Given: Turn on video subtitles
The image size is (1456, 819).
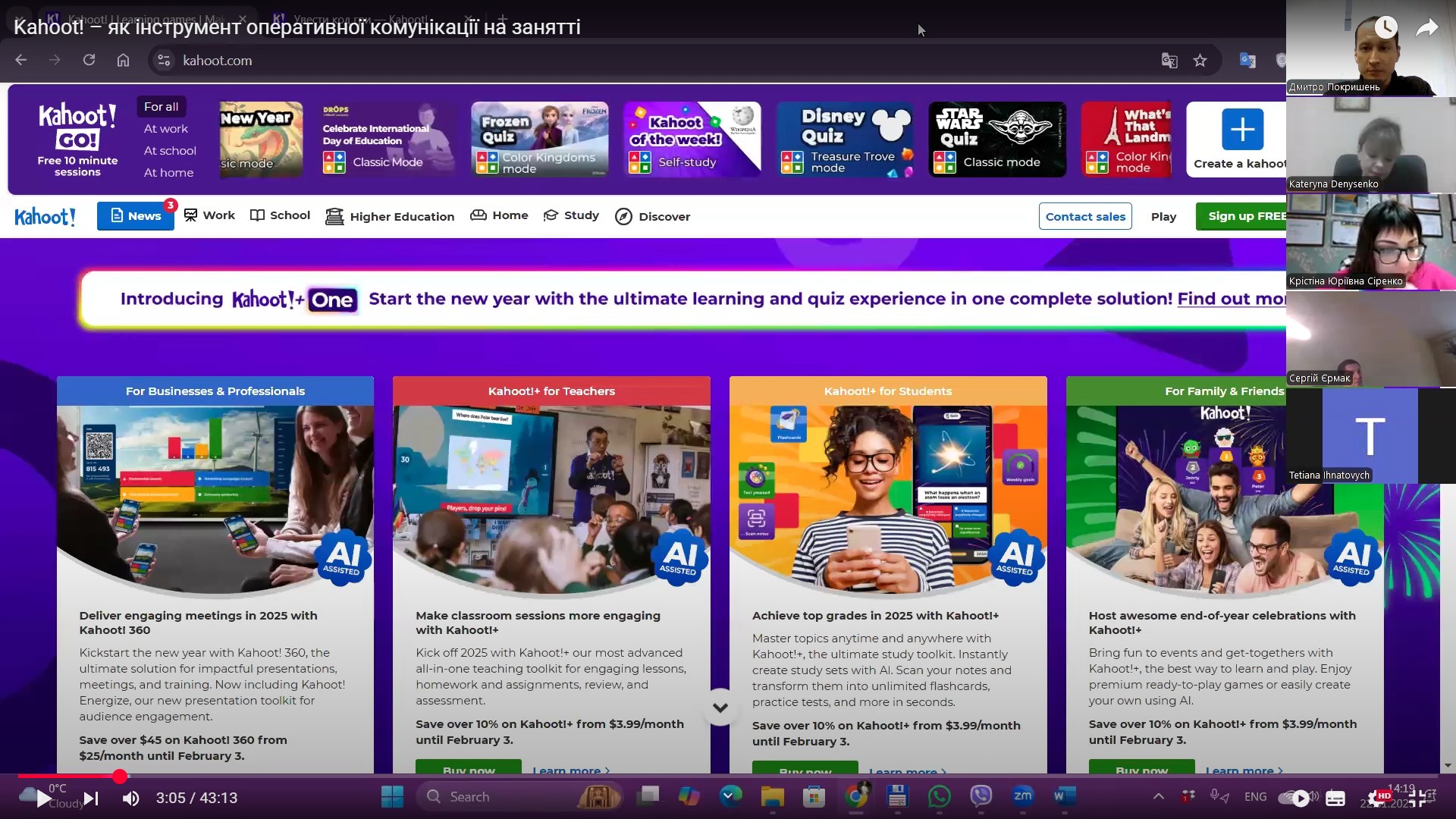Looking at the screenshot, I should click(1335, 798).
